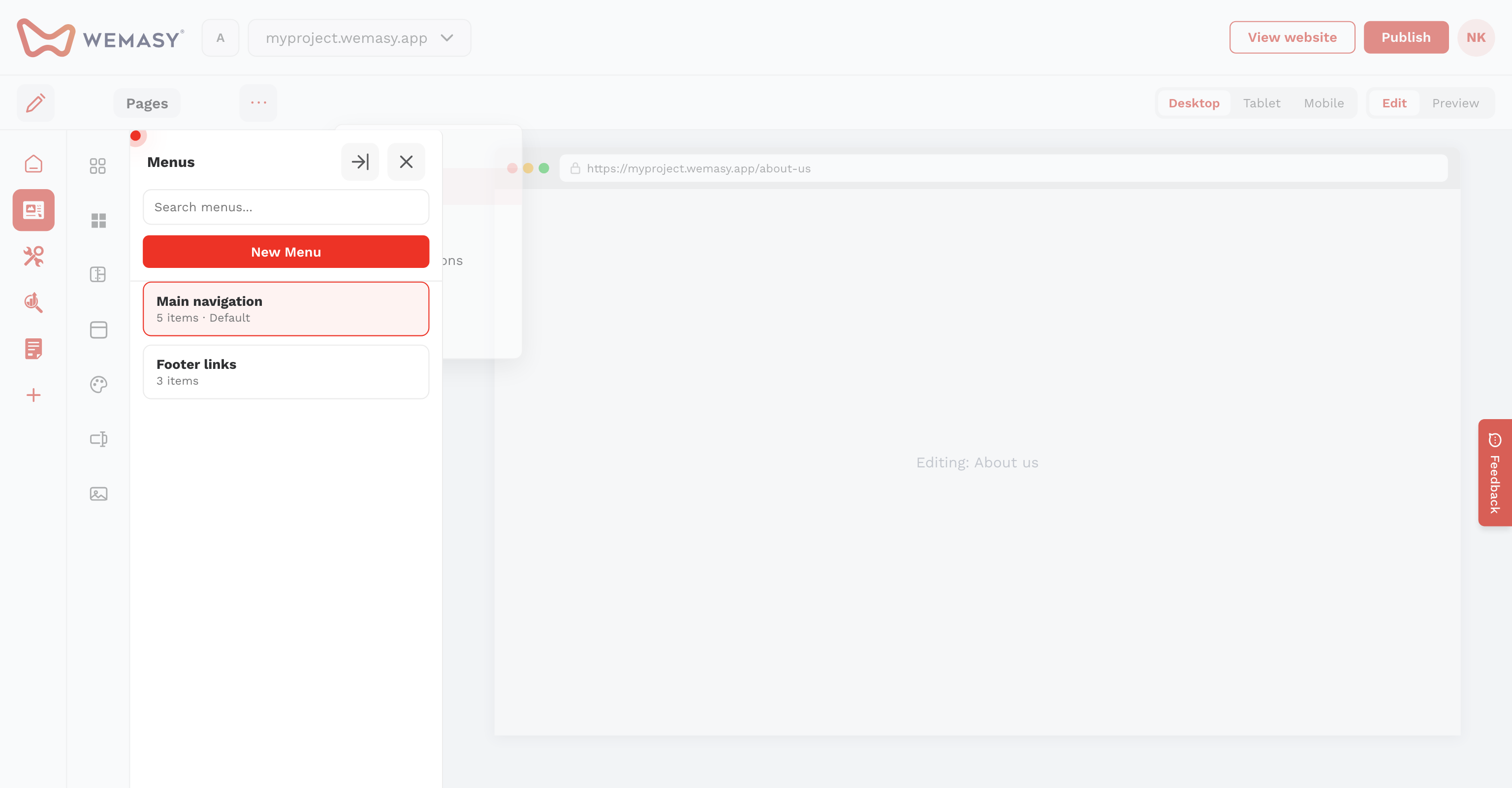The image size is (1512, 788).
Task: Click the pencil edit icon
Action: point(35,103)
